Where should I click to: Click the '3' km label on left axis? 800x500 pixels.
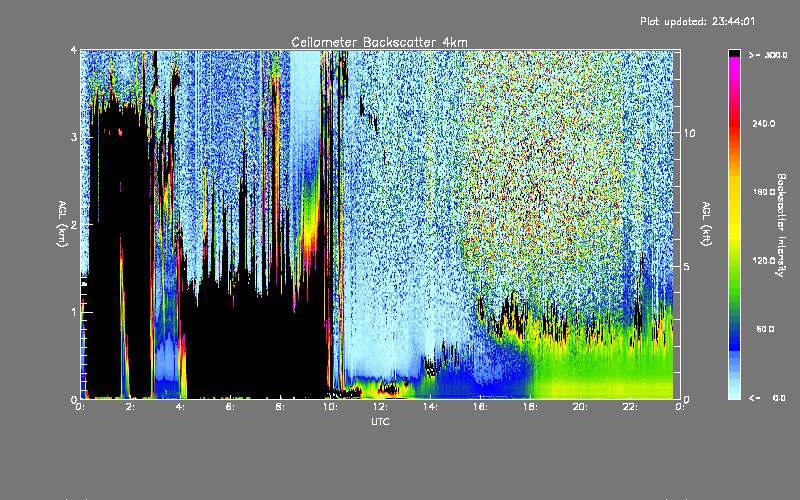(x=74, y=137)
